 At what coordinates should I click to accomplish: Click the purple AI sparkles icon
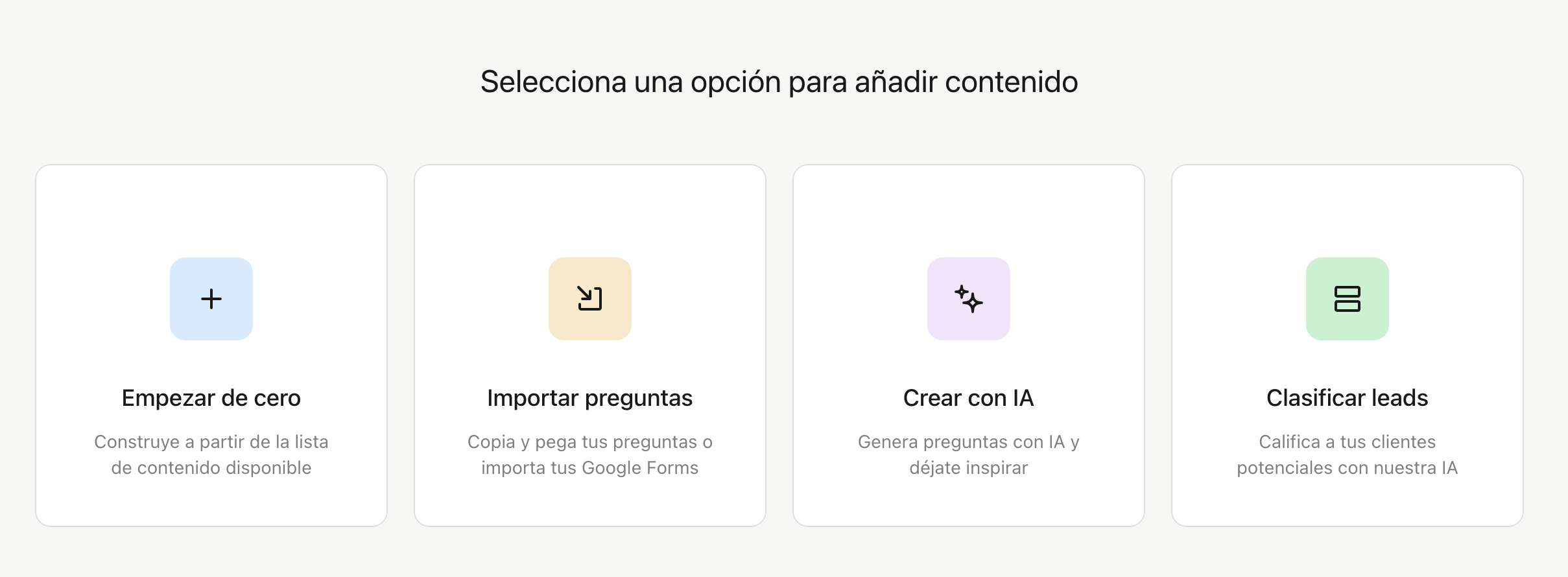click(x=969, y=299)
